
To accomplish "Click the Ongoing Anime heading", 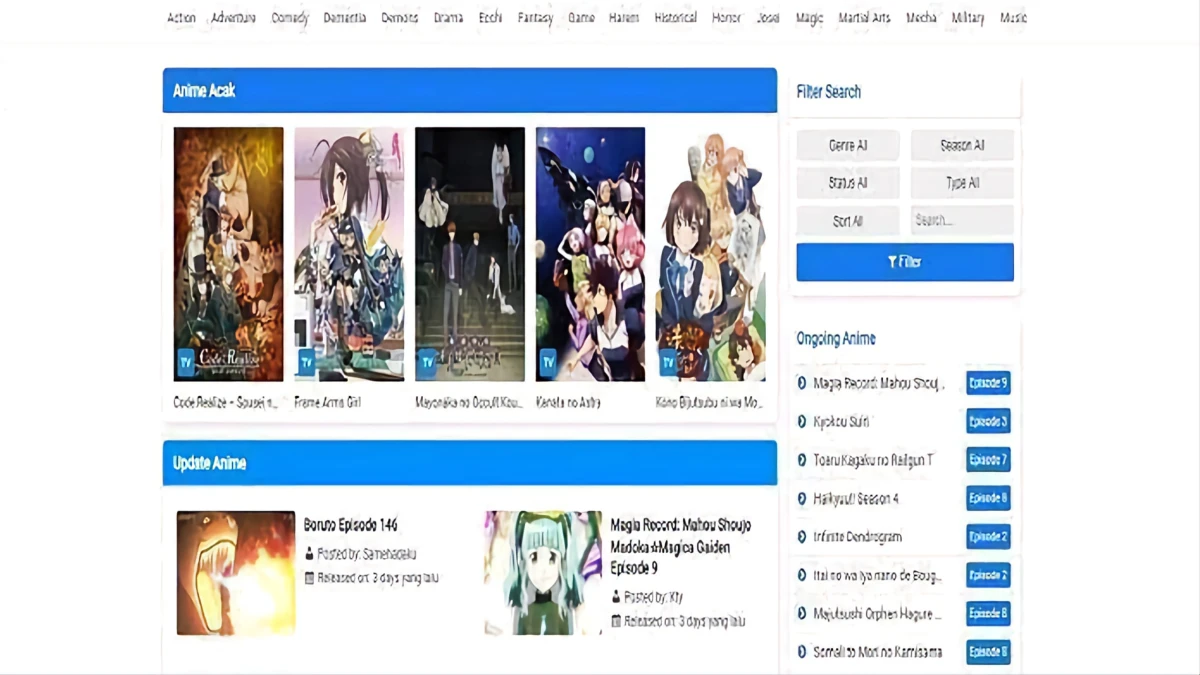I will coord(836,339).
